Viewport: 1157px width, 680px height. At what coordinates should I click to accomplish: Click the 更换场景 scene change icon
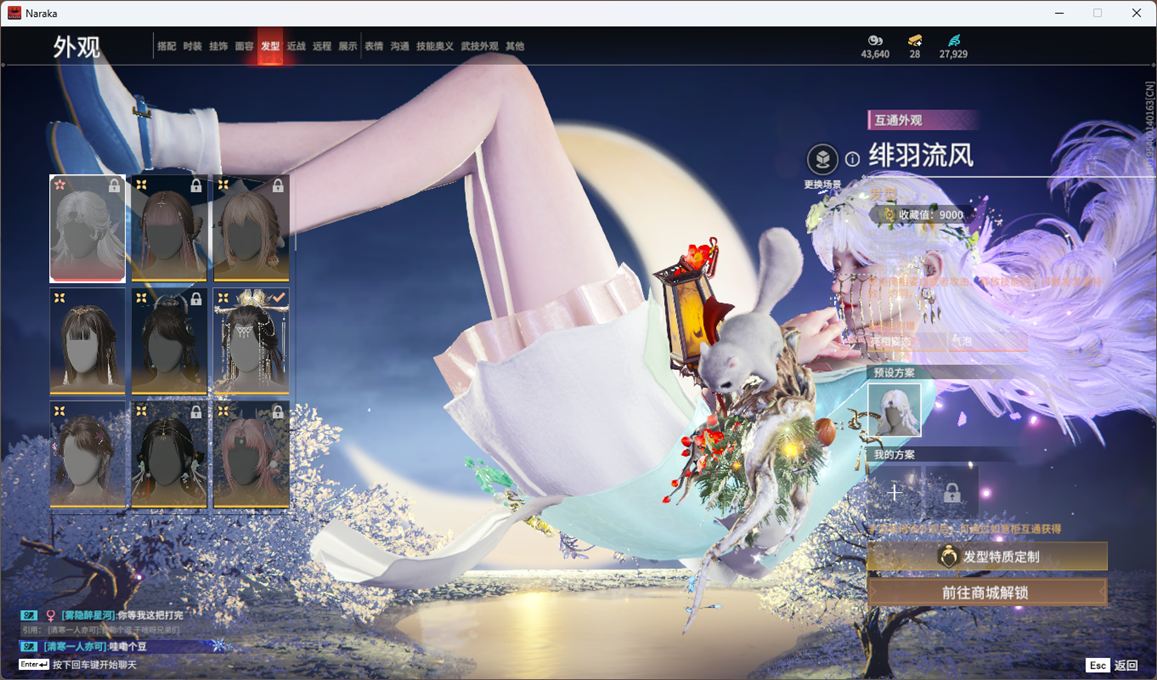[x=822, y=159]
